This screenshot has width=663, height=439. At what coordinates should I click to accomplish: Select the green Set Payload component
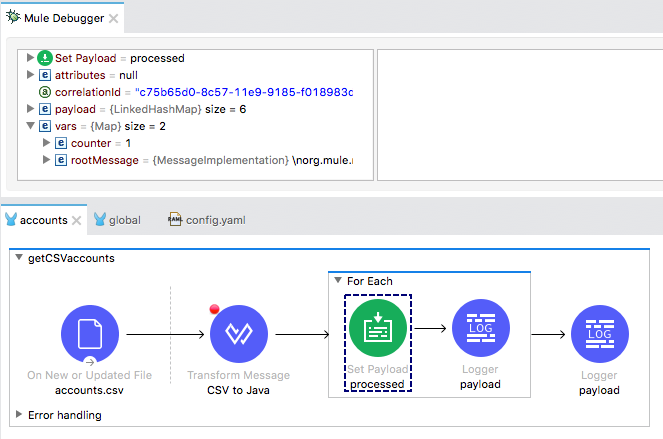point(378,328)
